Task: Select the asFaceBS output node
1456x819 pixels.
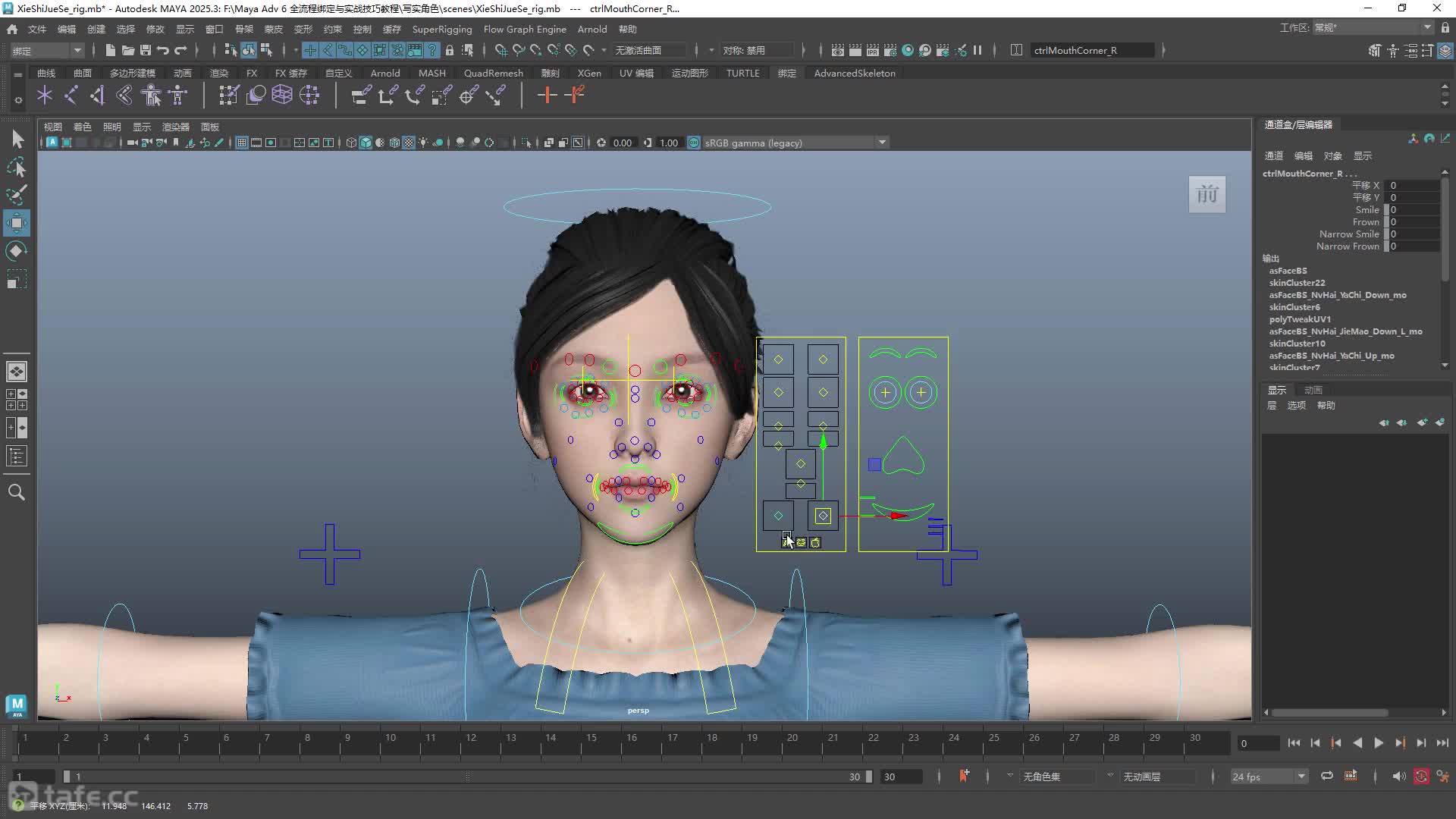Action: (x=1288, y=271)
